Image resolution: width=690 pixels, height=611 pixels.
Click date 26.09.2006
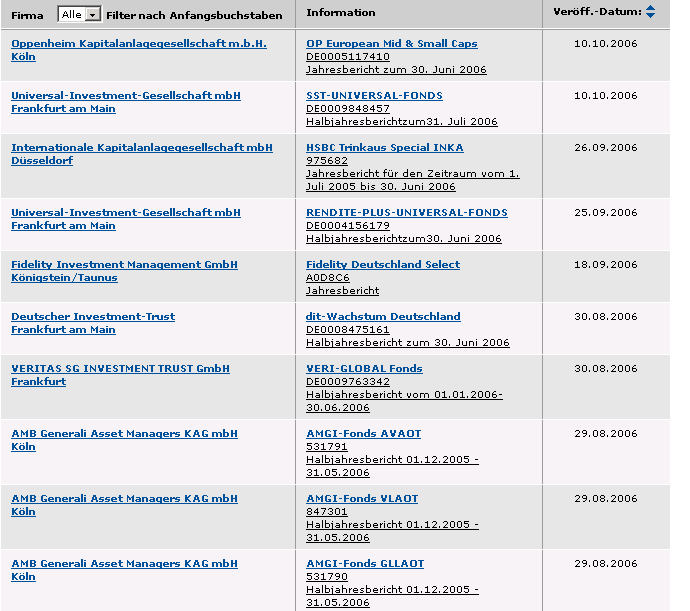click(606, 147)
